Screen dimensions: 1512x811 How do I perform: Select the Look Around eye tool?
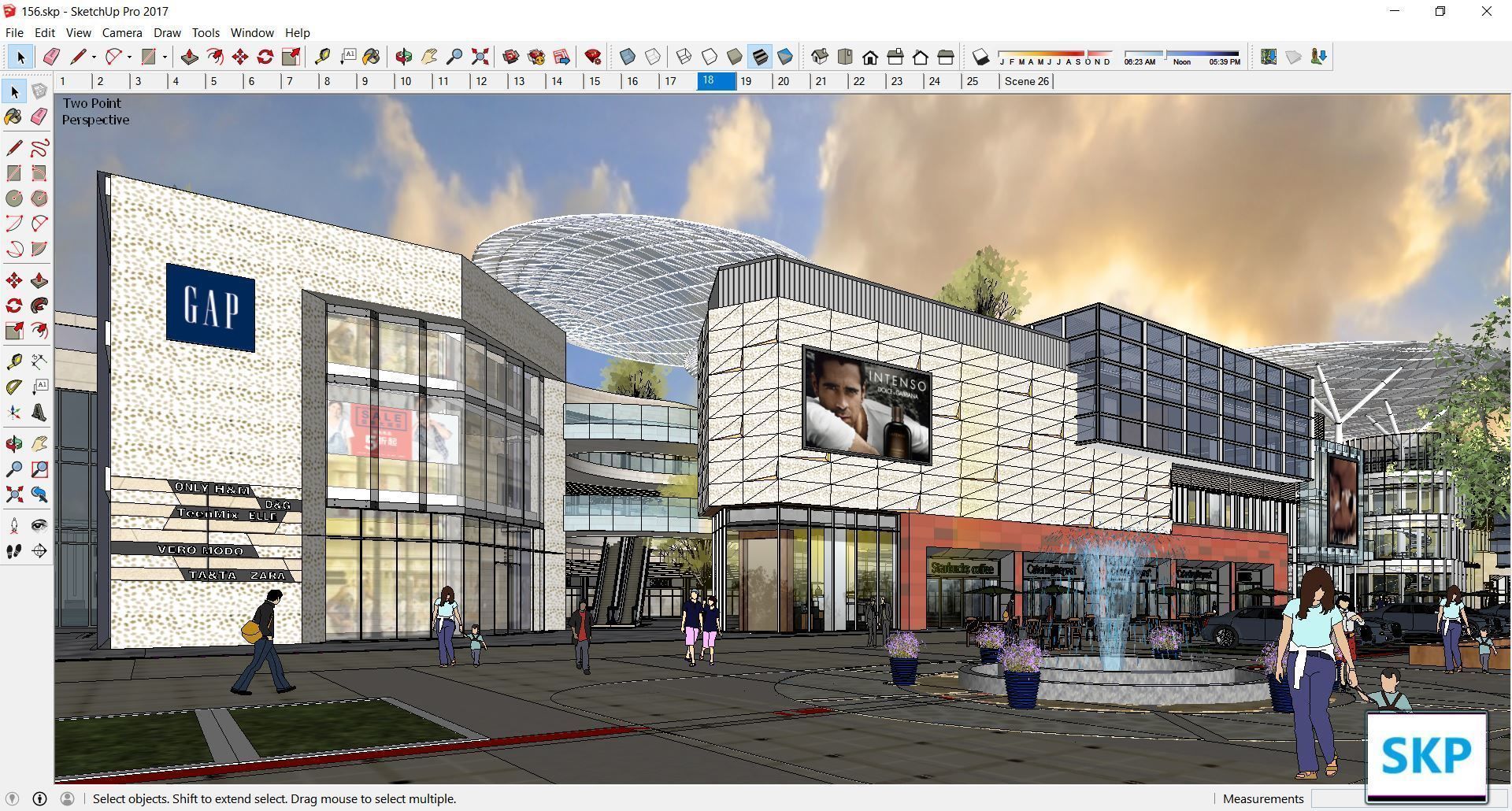click(39, 526)
